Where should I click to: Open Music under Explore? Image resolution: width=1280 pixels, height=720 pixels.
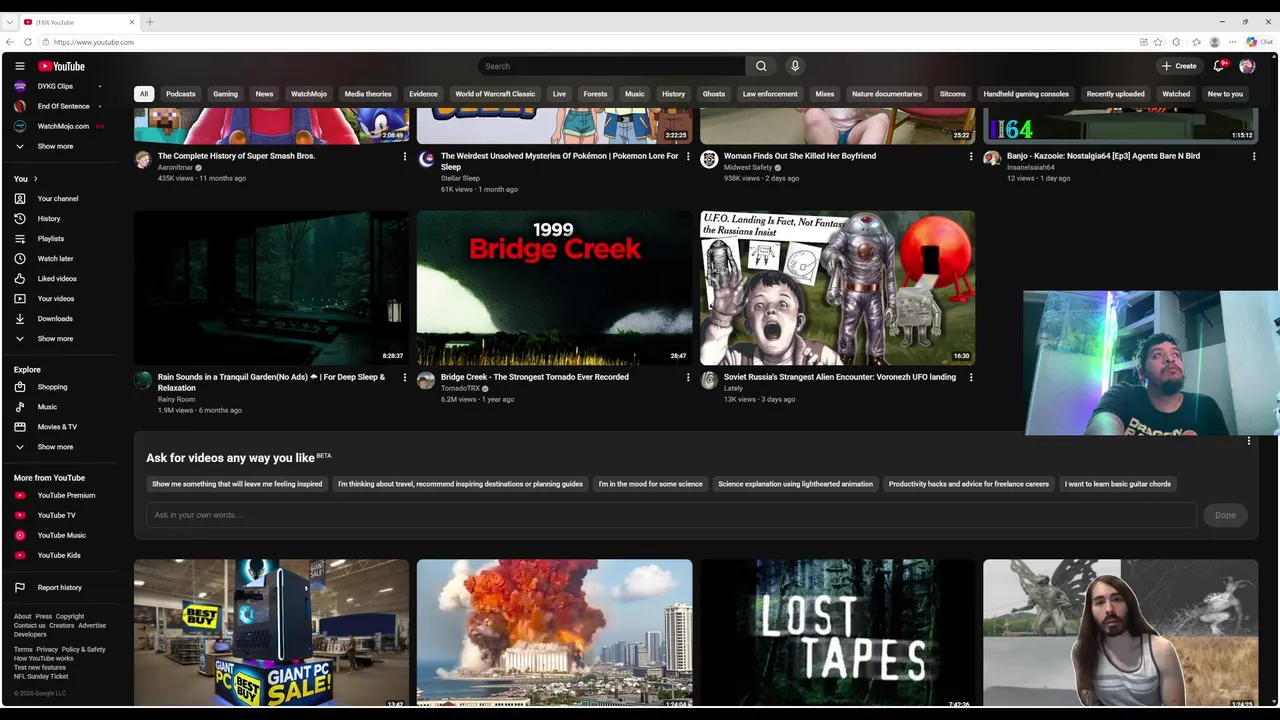coord(47,407)
